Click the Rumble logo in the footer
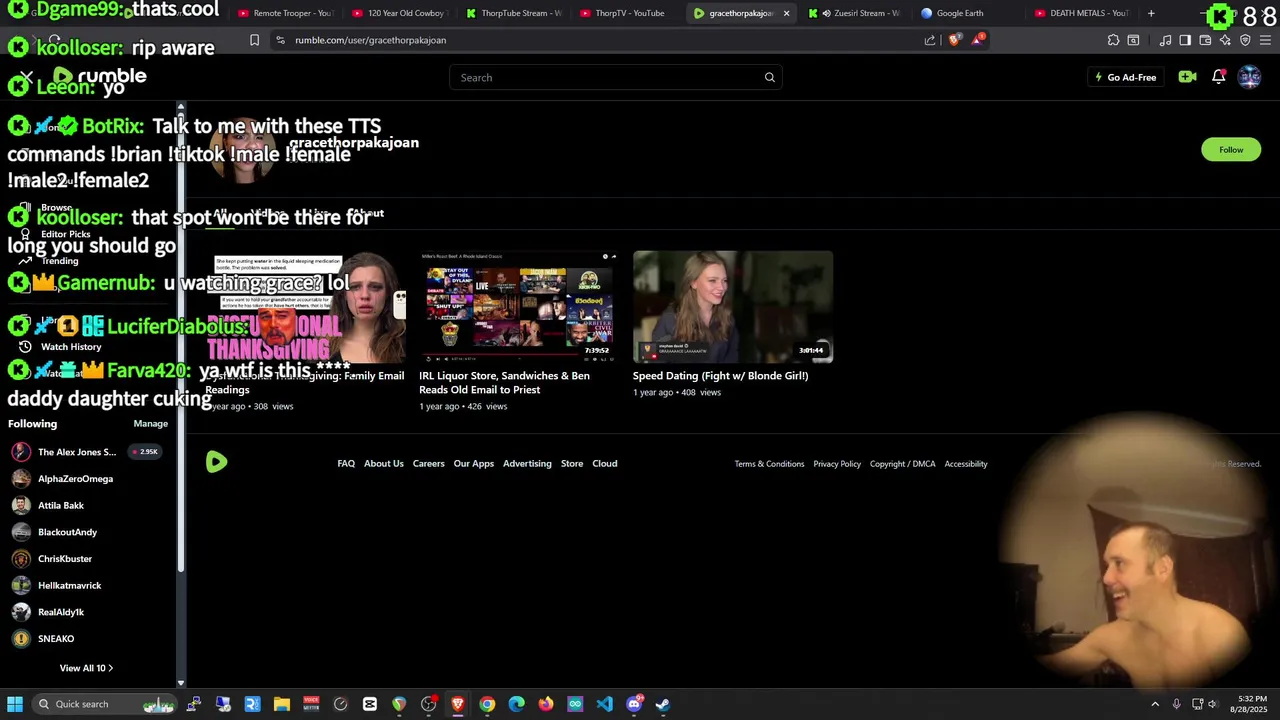Screen dimensions: 1280x720 [x=217, y=462]
